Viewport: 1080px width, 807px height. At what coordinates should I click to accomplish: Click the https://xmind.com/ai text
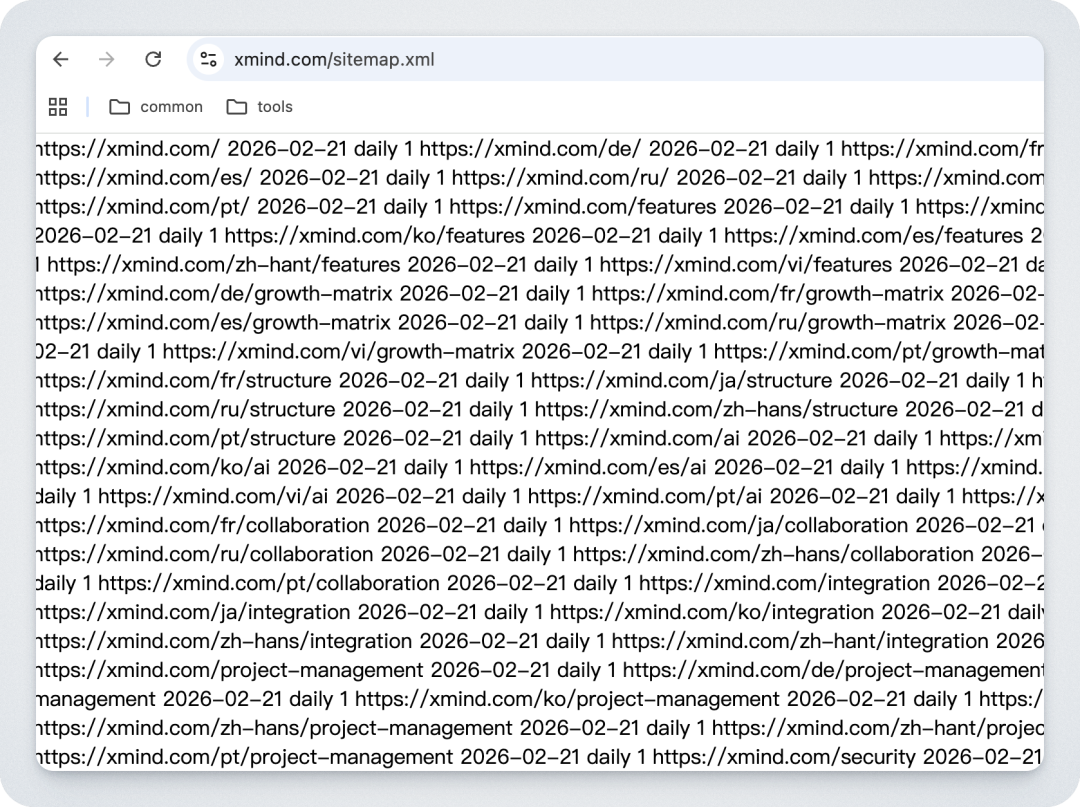point(638,438)
